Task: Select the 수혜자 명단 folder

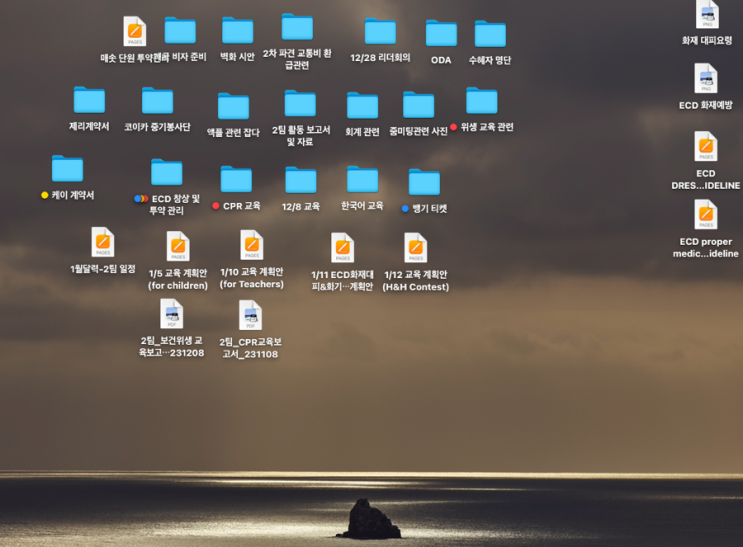Action: click(x=490, y=34)
